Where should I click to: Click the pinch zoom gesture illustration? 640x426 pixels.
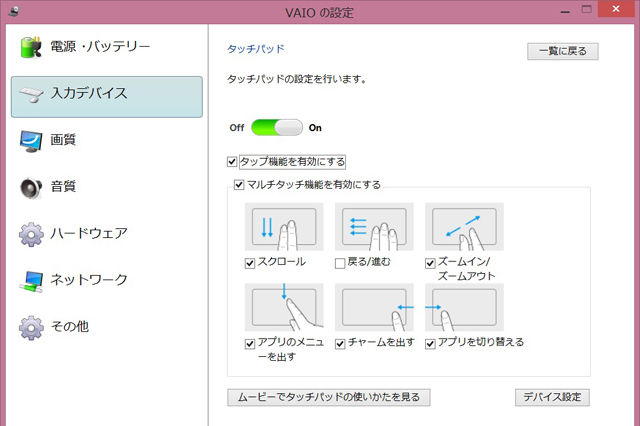pyautogui.click(x=464, y=227)
